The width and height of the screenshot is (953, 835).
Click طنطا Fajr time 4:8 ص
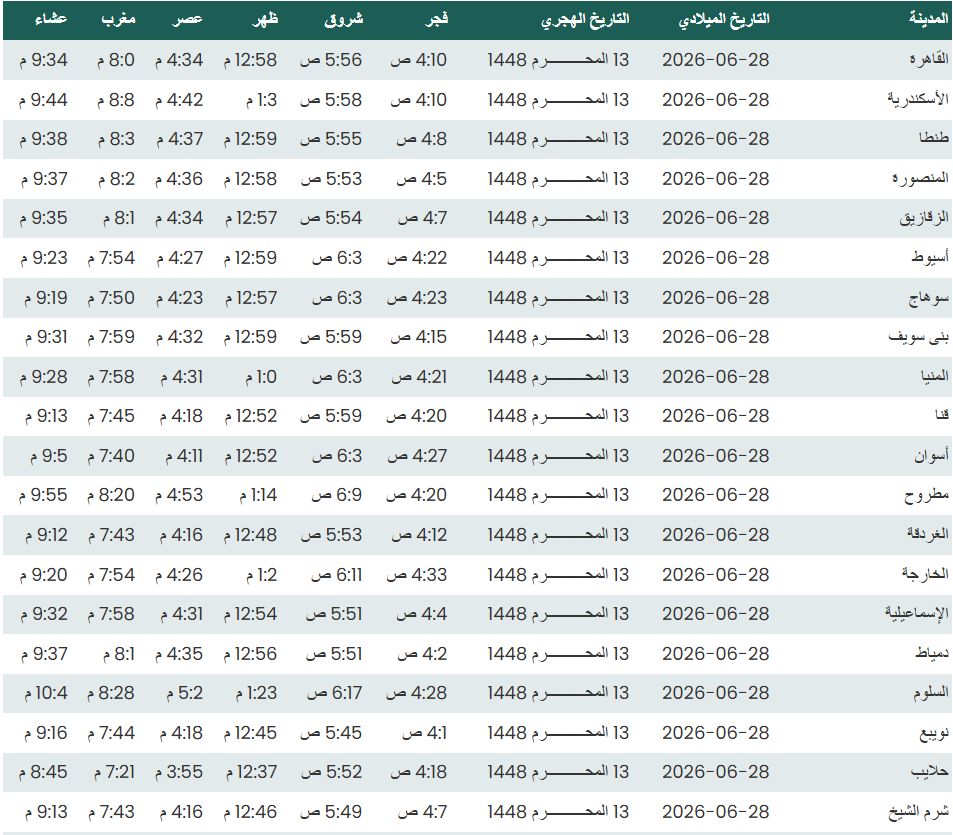click(421, 139)
